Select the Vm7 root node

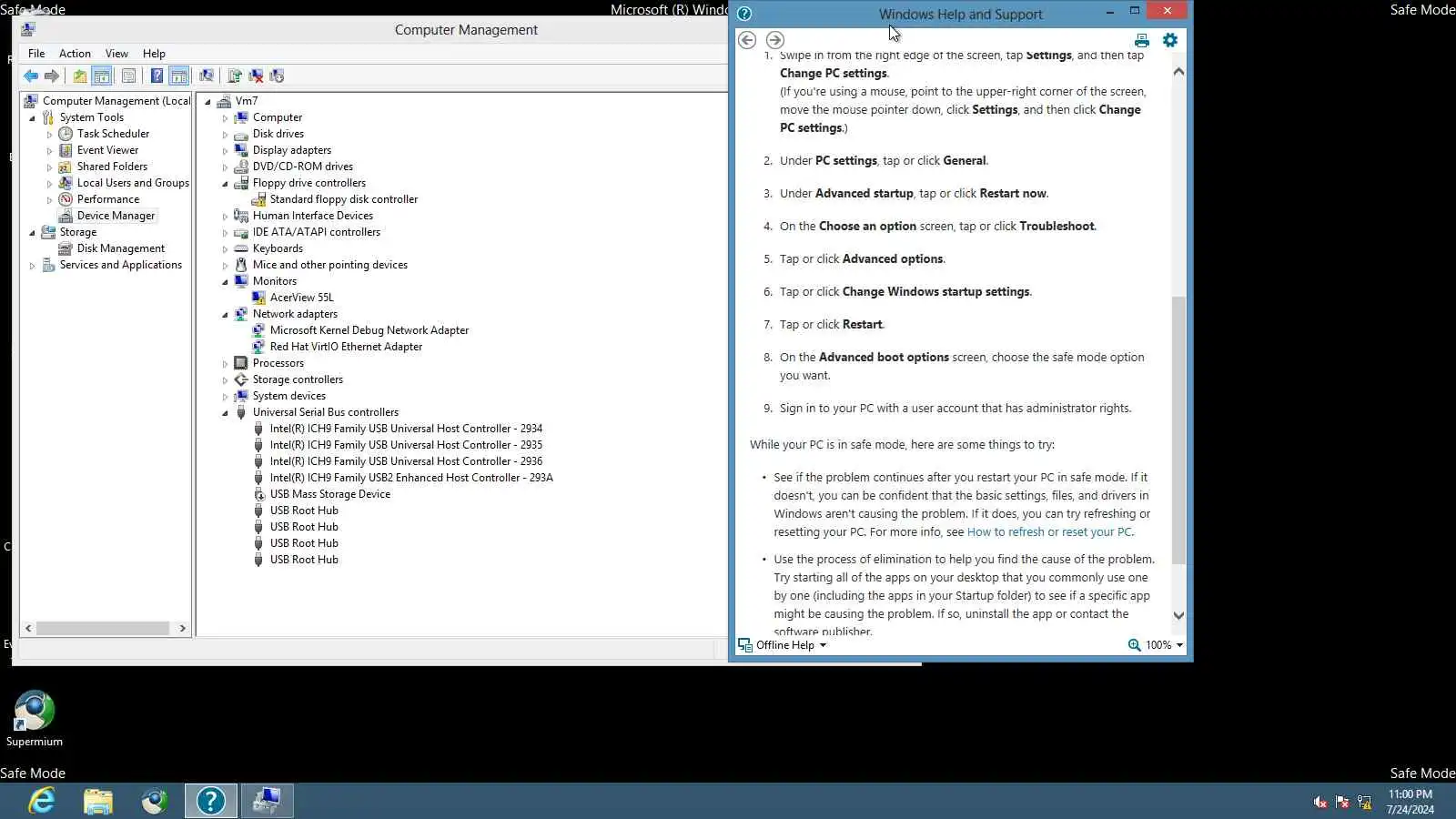point(246,101)
